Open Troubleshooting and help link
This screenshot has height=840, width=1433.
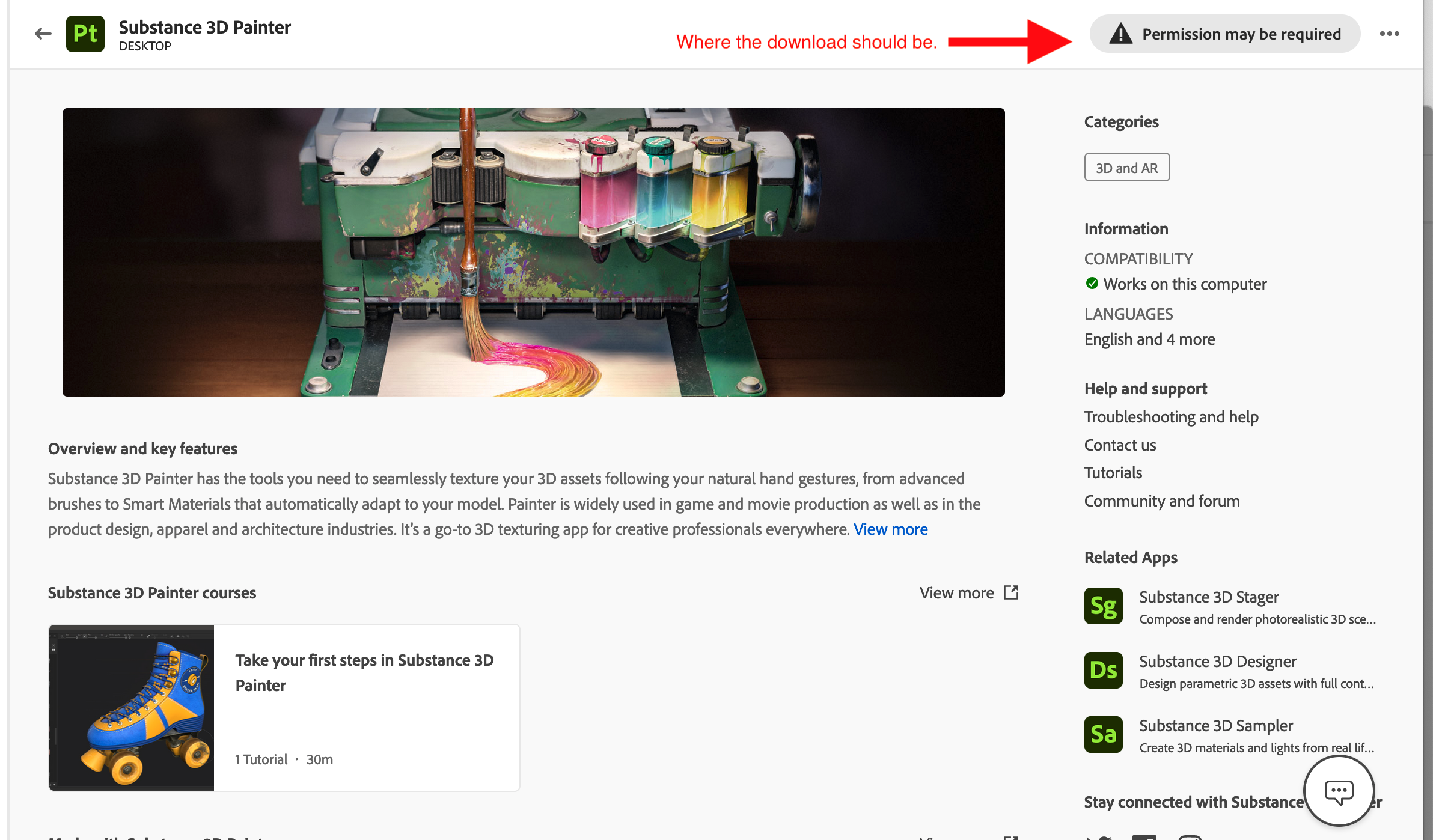[1171, 417]
